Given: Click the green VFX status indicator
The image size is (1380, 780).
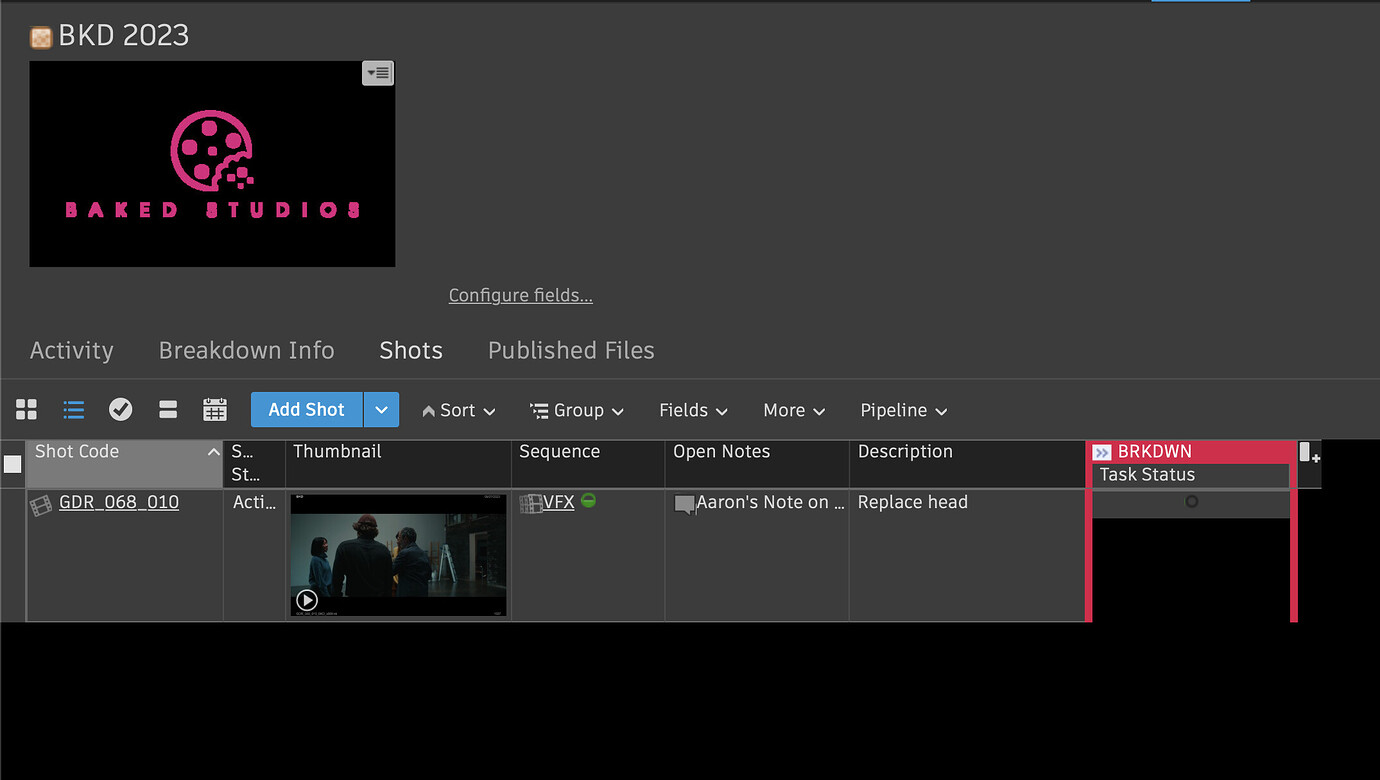Looking at the screenshot, I should point(588,501).
